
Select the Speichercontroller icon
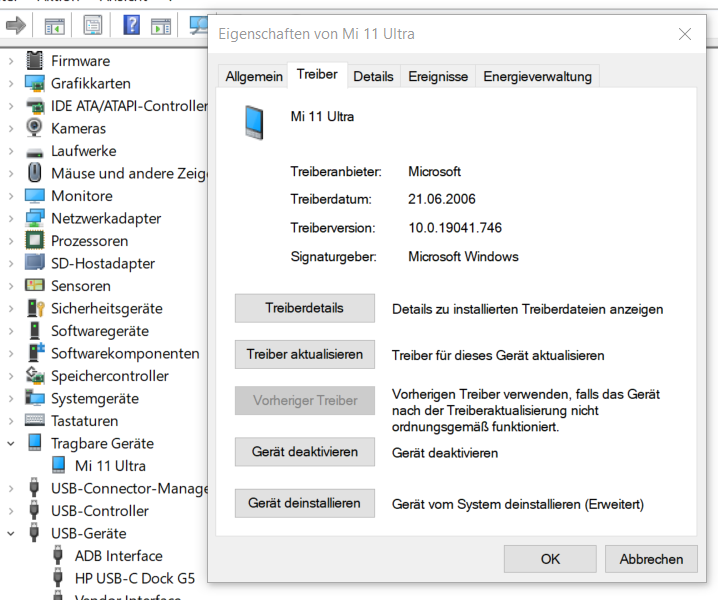click(35, 375)
